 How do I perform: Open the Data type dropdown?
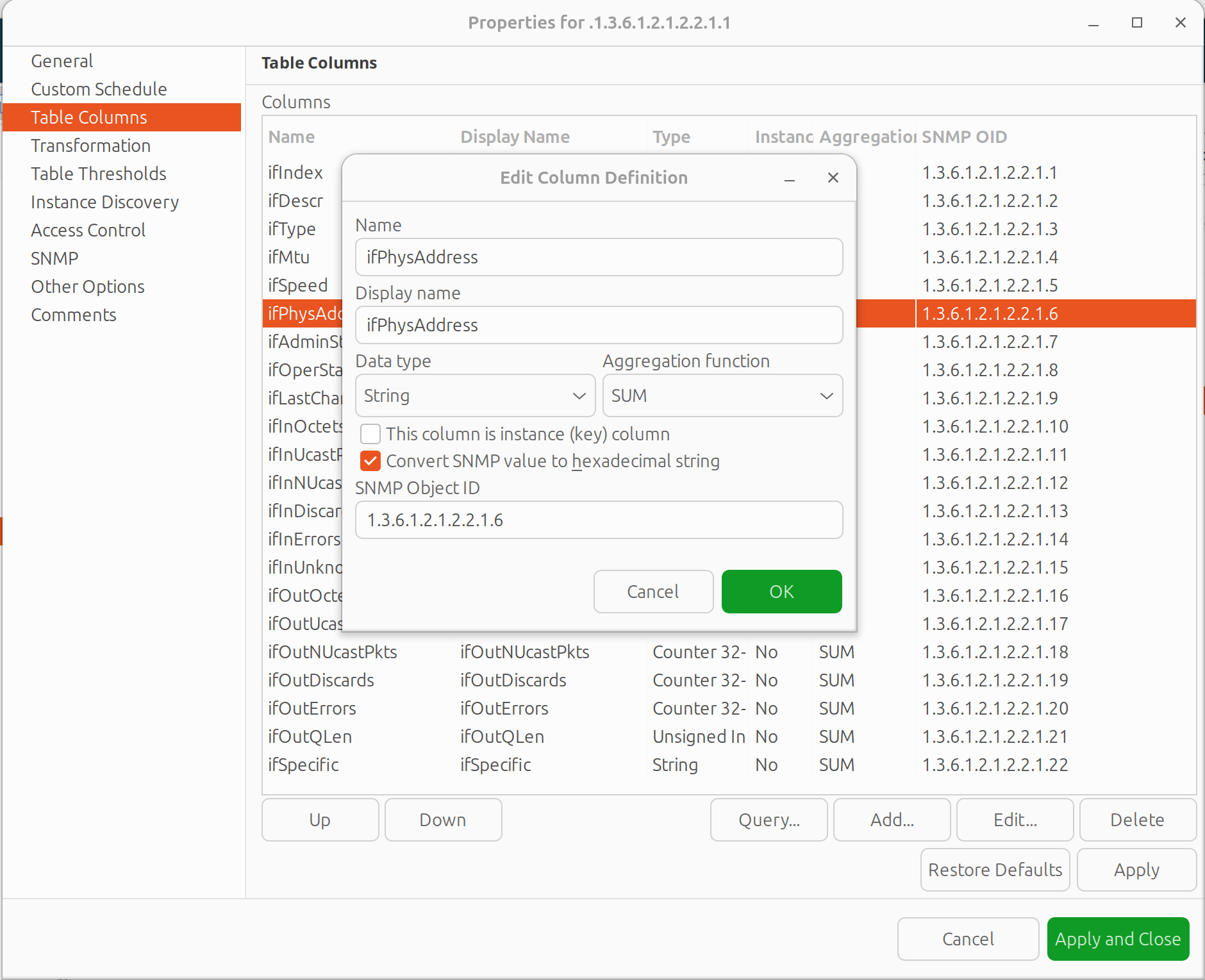pos(475,395)
